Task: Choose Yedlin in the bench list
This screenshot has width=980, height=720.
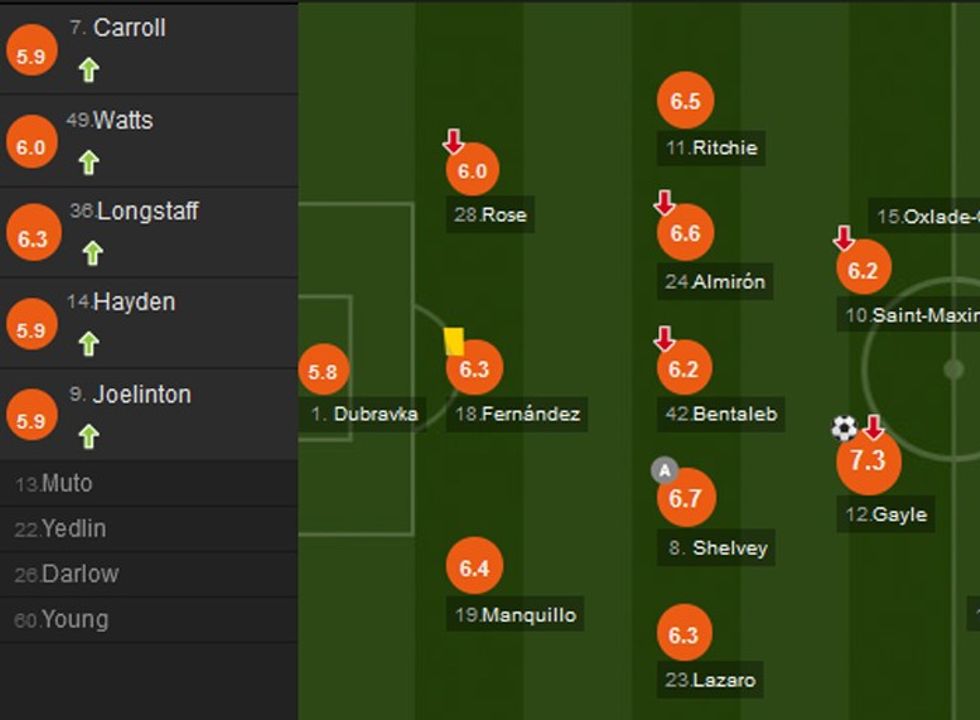Action: pos(73,529)
